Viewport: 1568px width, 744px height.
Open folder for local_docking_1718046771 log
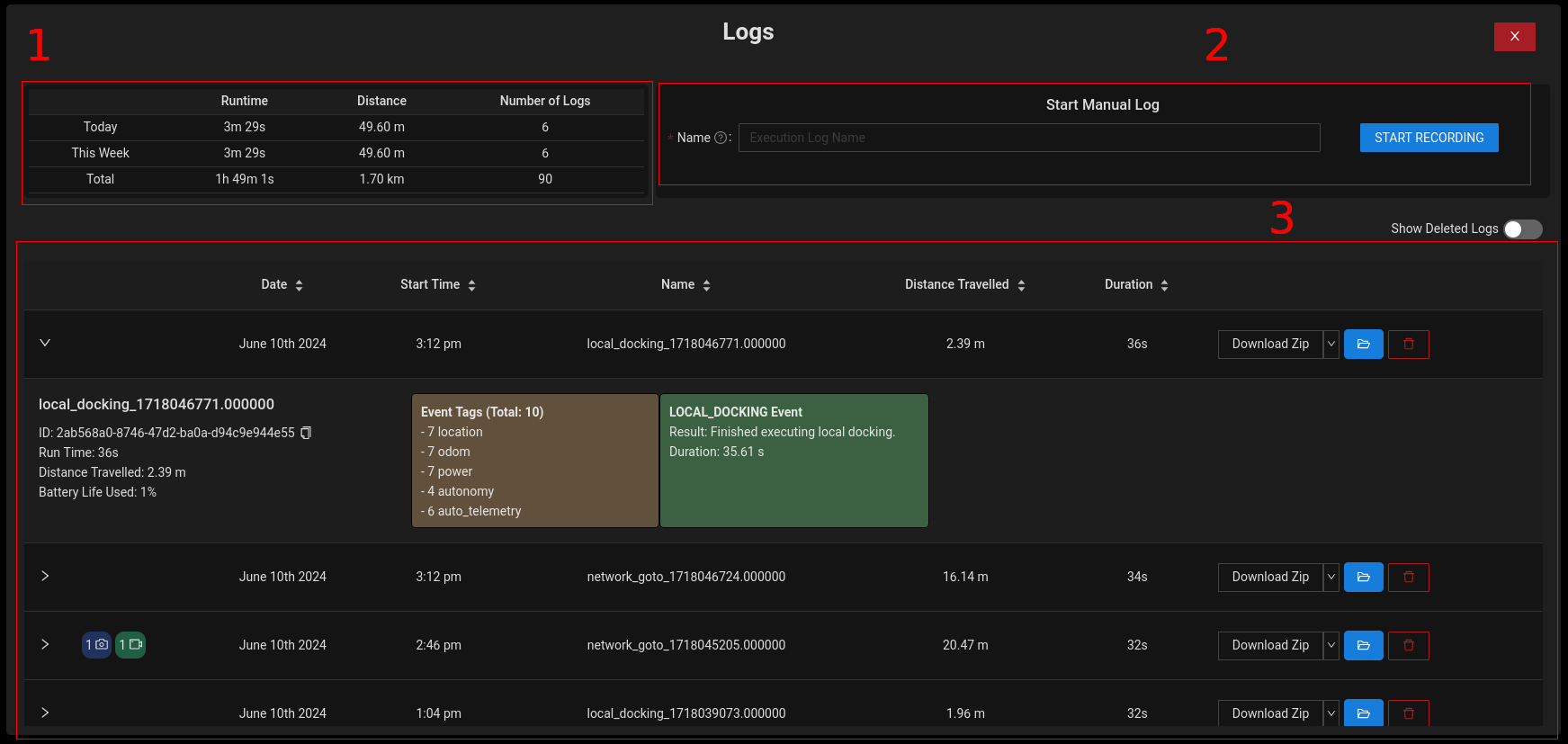[x=1363, y=345]
